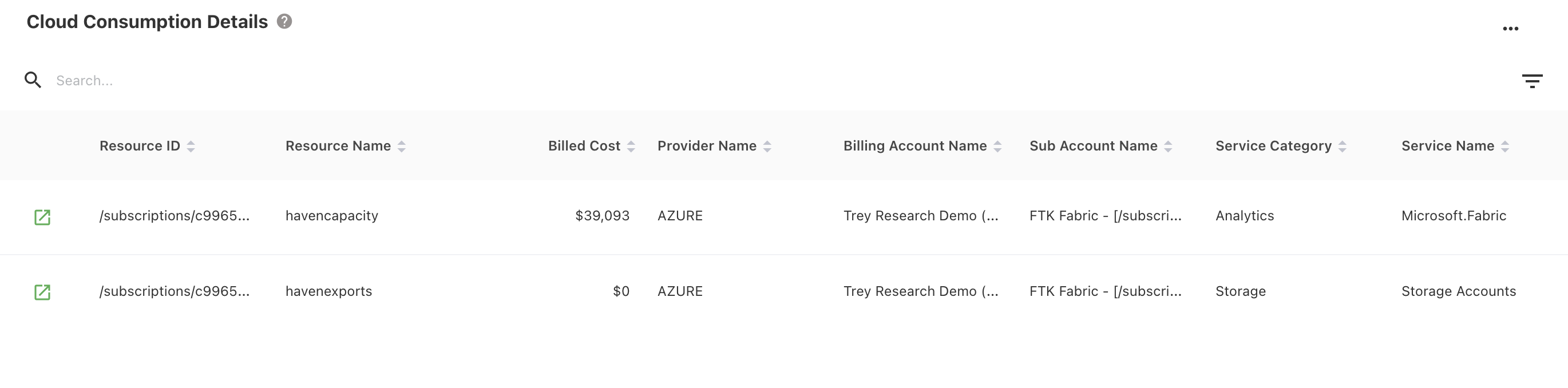Sort the table by Service Category
The height and width of the screenshot is (388, 1568).
1342,146
